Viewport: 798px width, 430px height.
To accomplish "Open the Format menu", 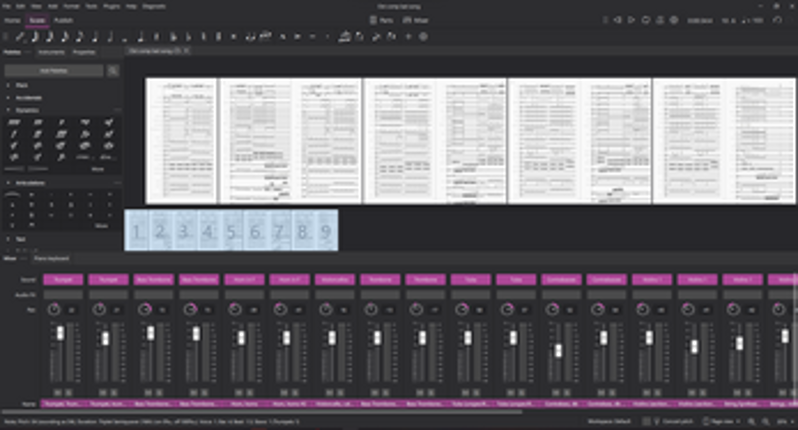I will [x=71, y=7].
